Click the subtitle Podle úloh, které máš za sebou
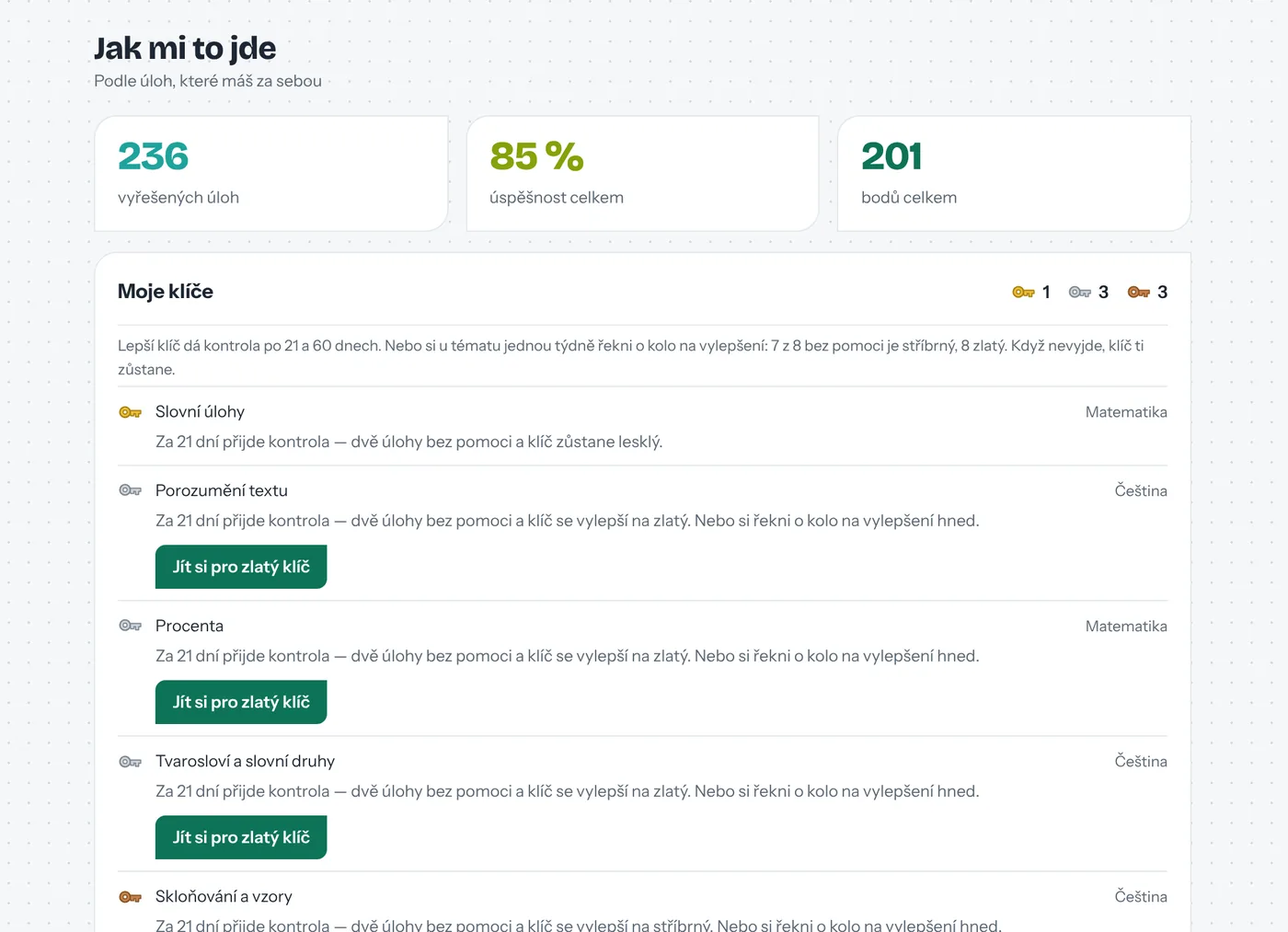 click(208, 81)
